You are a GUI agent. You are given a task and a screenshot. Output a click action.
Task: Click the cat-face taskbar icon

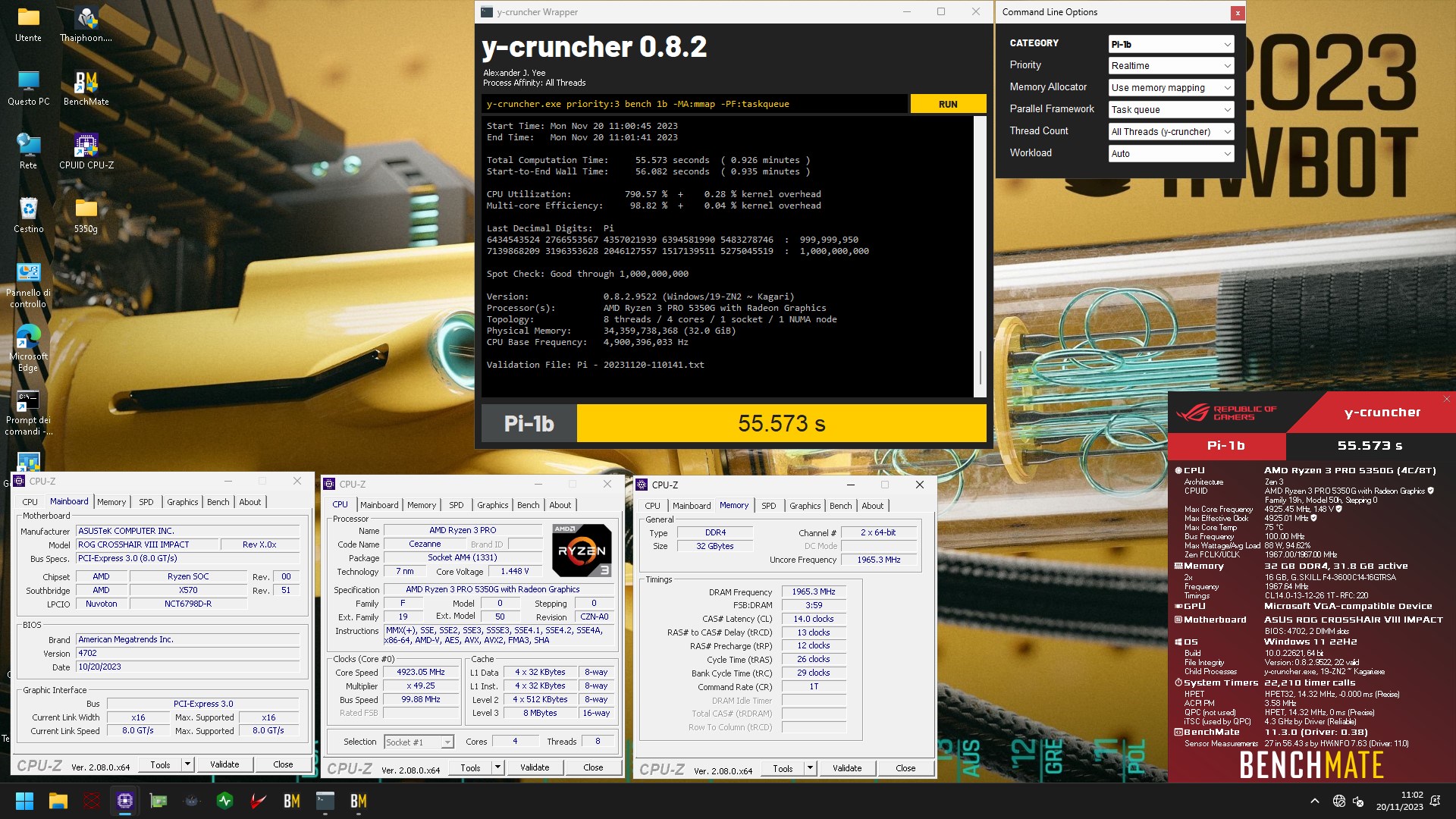(x=191, y=801)
